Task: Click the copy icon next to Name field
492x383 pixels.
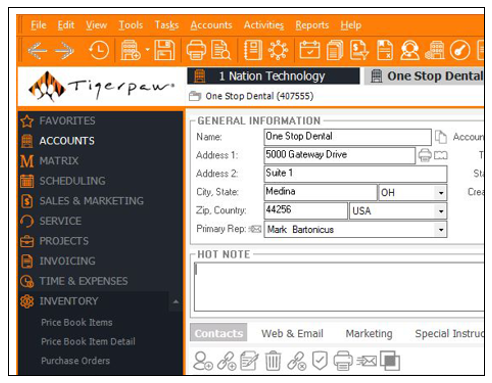Action: [x=441, y=137]
